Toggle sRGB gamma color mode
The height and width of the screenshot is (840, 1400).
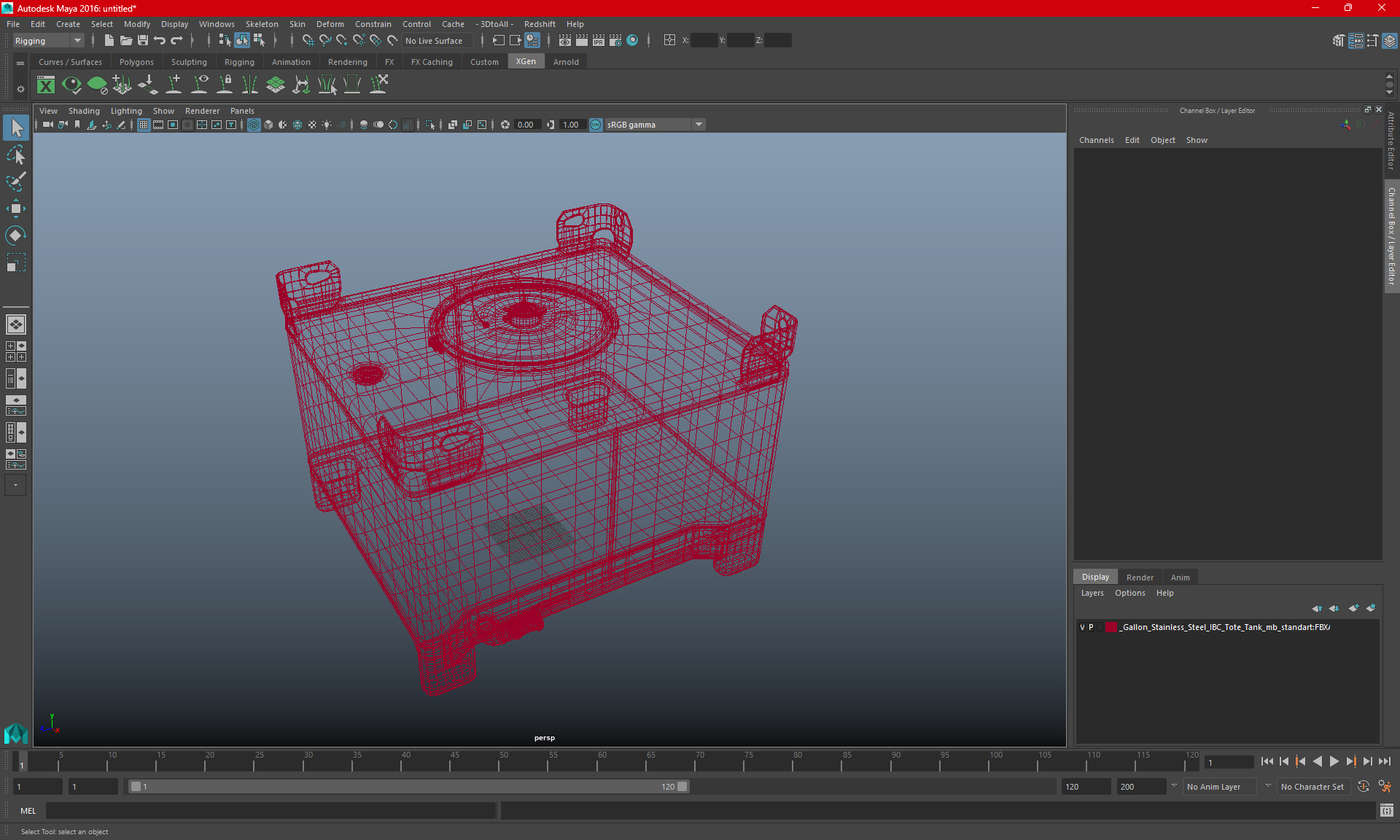(596, 124)
